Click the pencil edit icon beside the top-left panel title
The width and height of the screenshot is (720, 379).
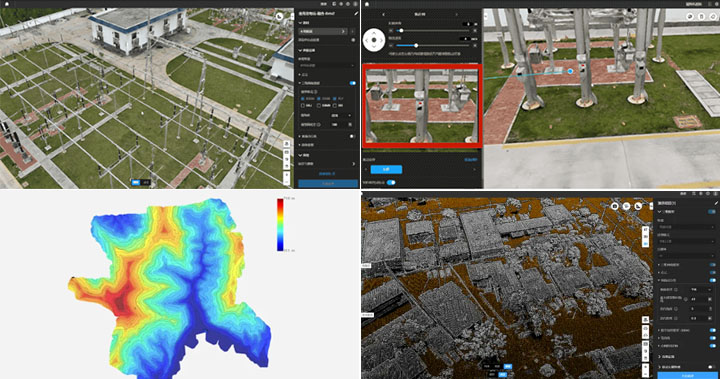(x=355, y=13)
